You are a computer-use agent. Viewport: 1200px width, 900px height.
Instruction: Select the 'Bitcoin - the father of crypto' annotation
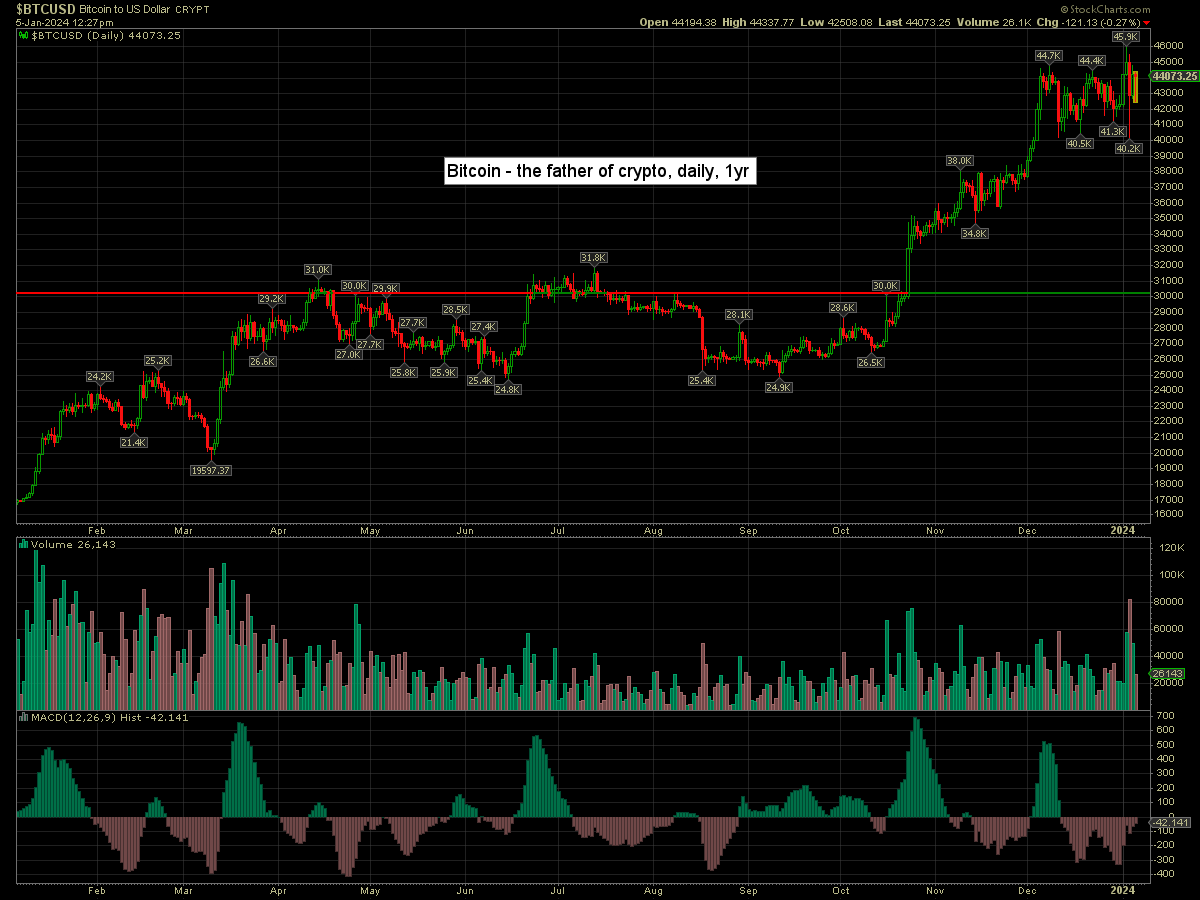[x=598, y=172]
